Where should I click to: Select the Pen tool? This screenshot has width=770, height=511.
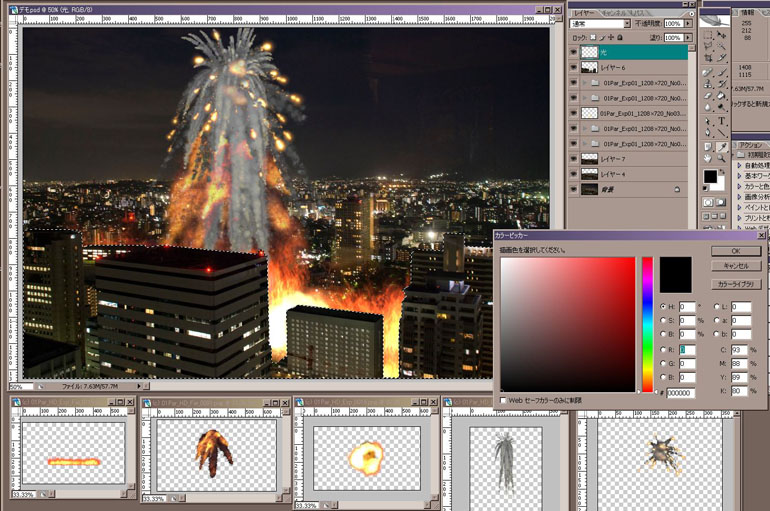[708, 133]
